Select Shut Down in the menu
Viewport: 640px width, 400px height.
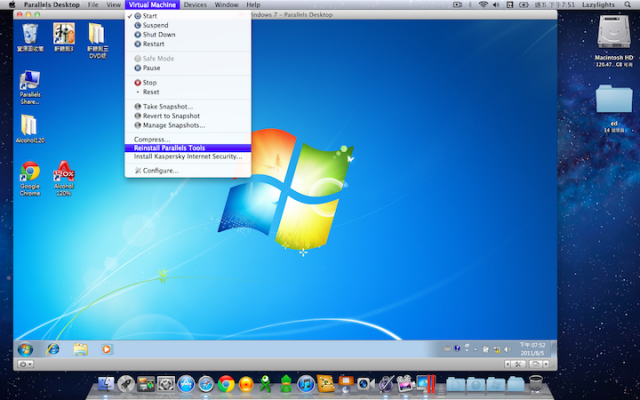(x=188, y=35)
